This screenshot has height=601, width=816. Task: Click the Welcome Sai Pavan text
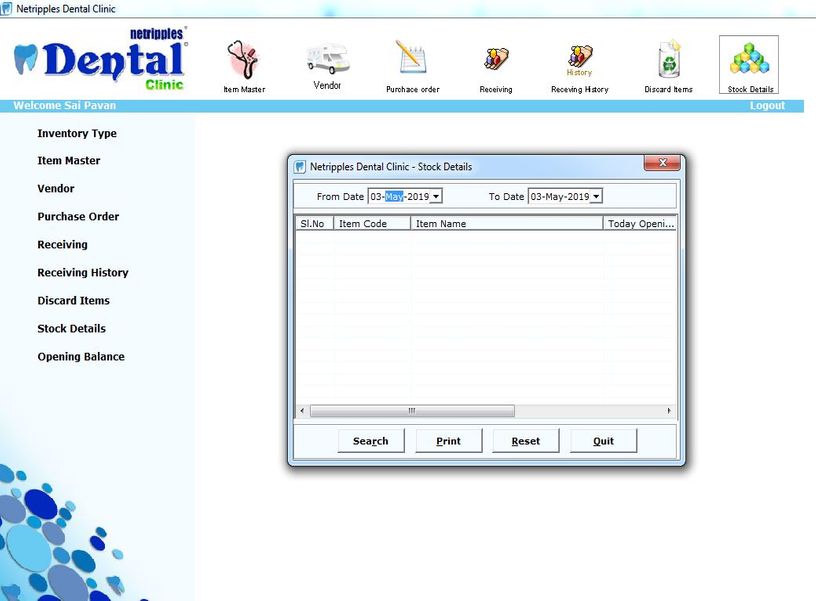click(x=65, y=106)
